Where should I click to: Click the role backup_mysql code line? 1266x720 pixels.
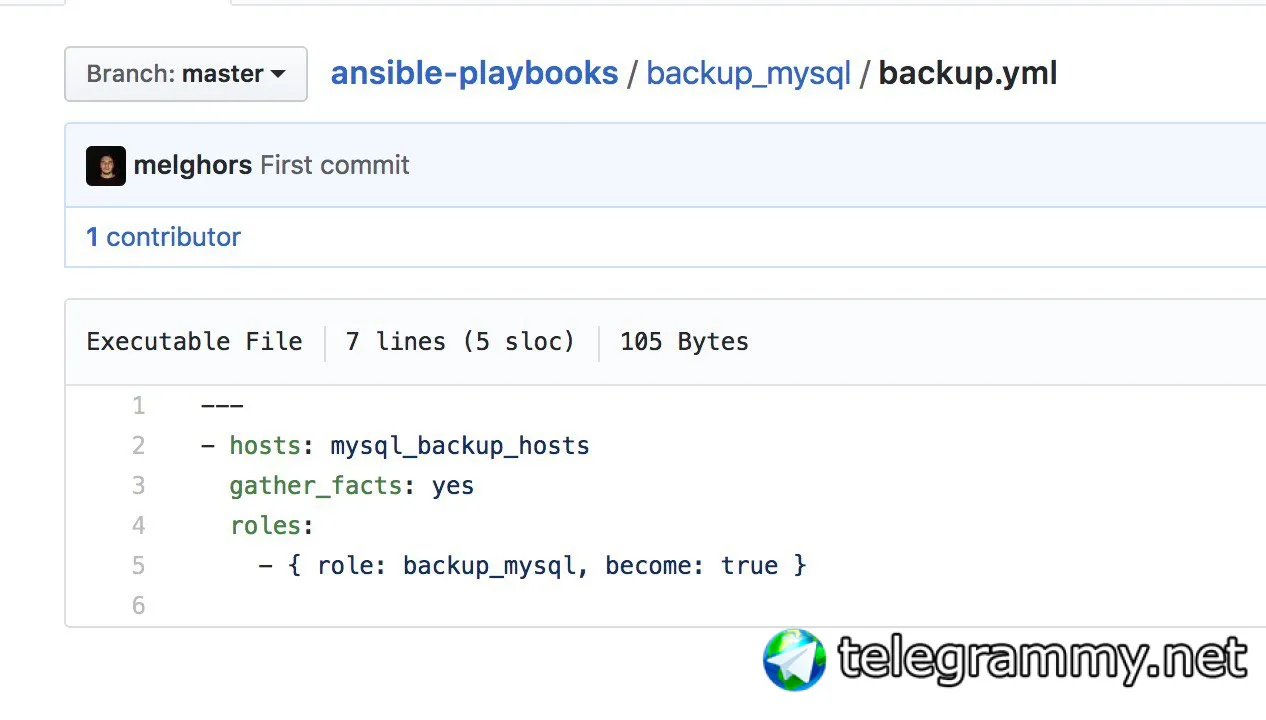pos(532,566)
